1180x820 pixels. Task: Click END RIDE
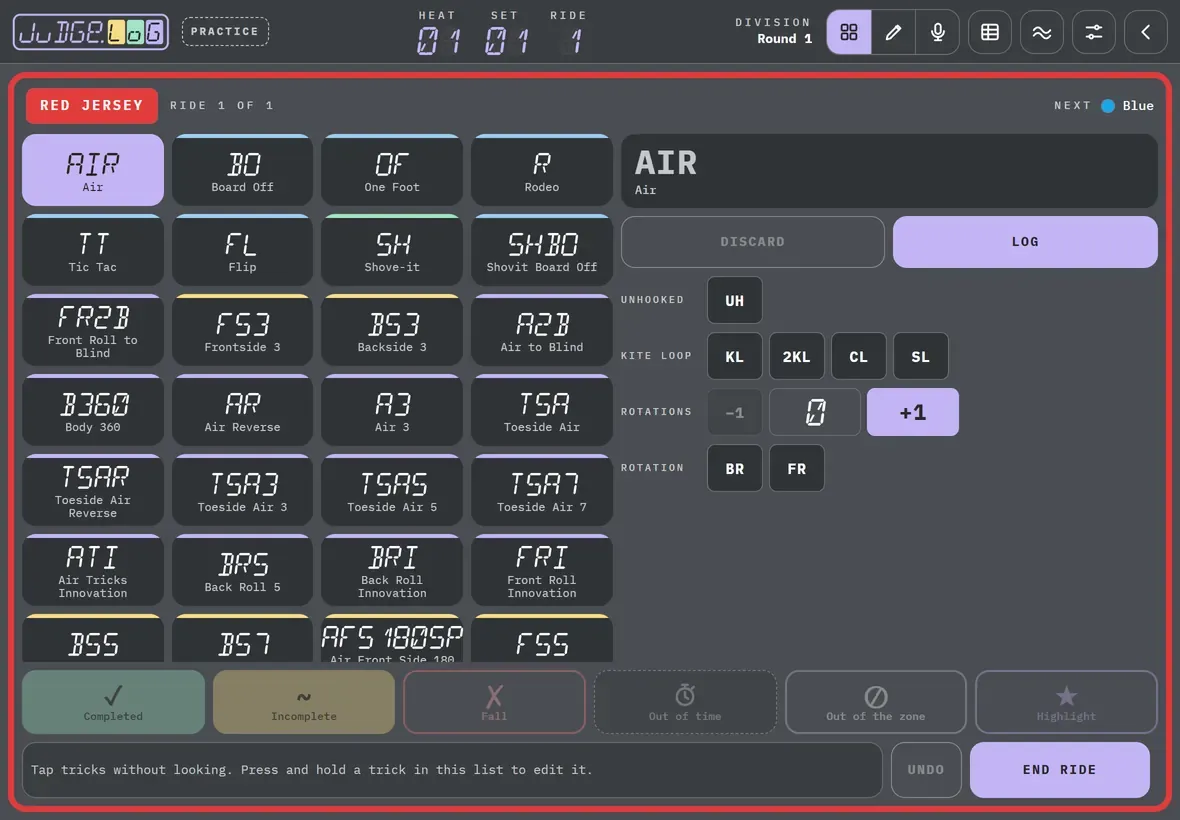pyautogui.click(x=1060, y=770)
